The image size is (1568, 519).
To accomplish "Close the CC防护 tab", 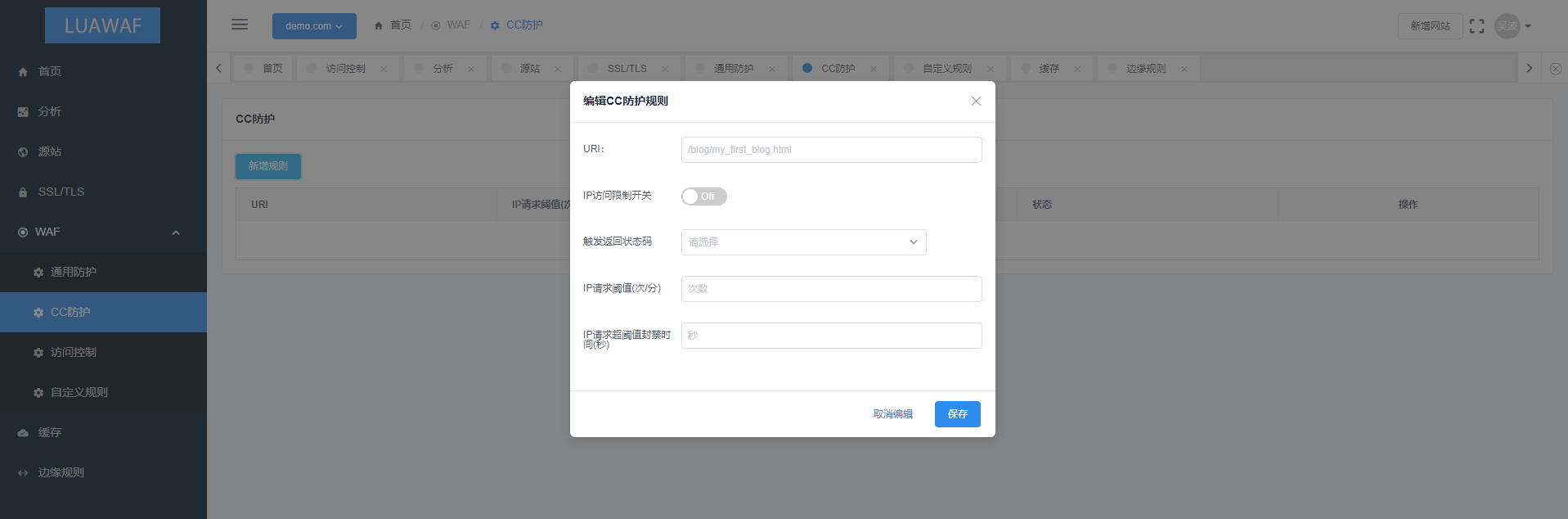I will pyautogui.click(x=874, y=69).
